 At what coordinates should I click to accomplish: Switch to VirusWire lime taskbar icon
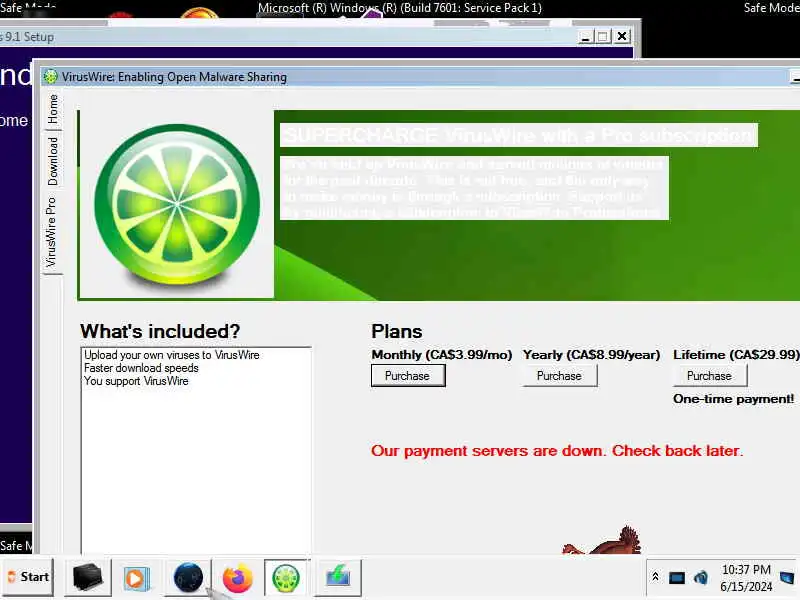pos(286,578)
